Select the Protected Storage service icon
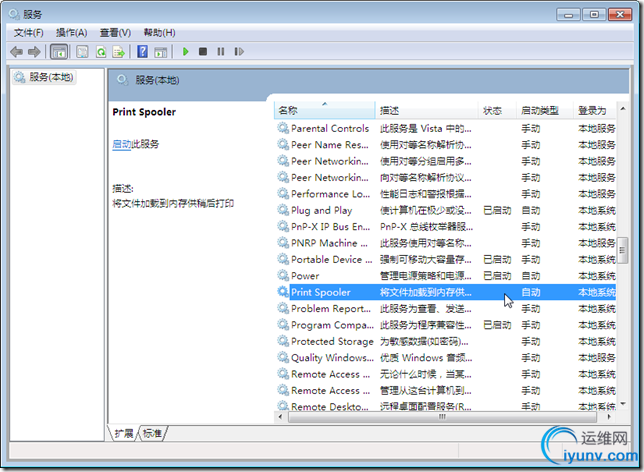The height and width of the screenshot is (472, 644). point(283,341)
